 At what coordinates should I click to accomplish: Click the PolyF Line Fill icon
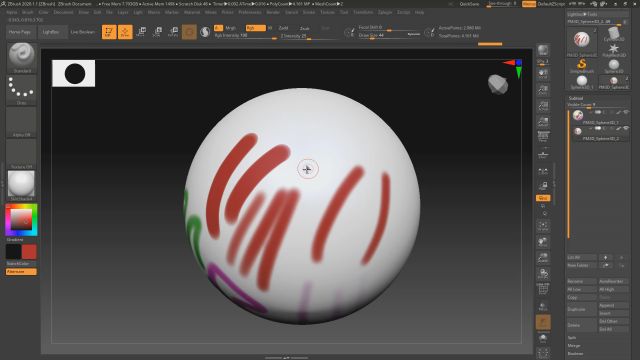[x=543, y=289]
